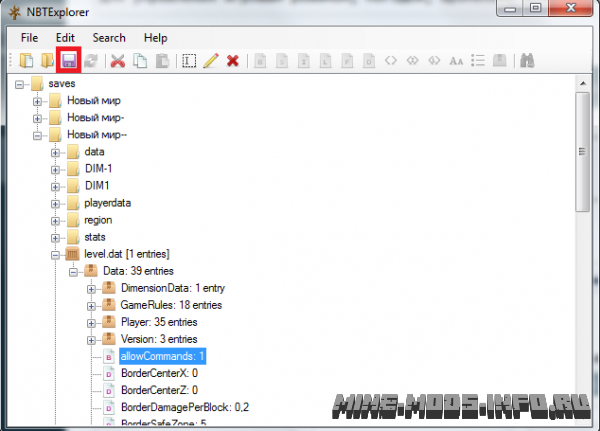Select the BorderCenterX: 0 tag
This screenshot has width=600, height=431.
pos(159,373)
